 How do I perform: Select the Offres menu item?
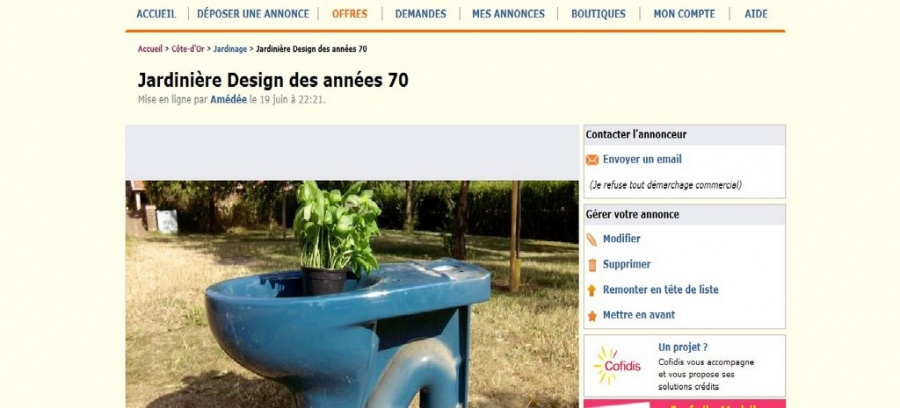tap(350, 14)
